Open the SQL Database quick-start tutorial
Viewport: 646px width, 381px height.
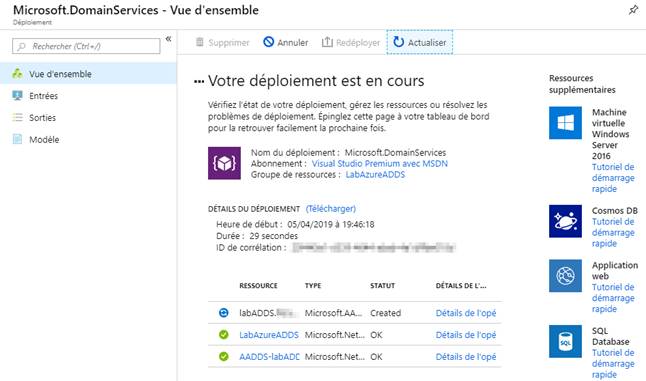pos(613,364)
